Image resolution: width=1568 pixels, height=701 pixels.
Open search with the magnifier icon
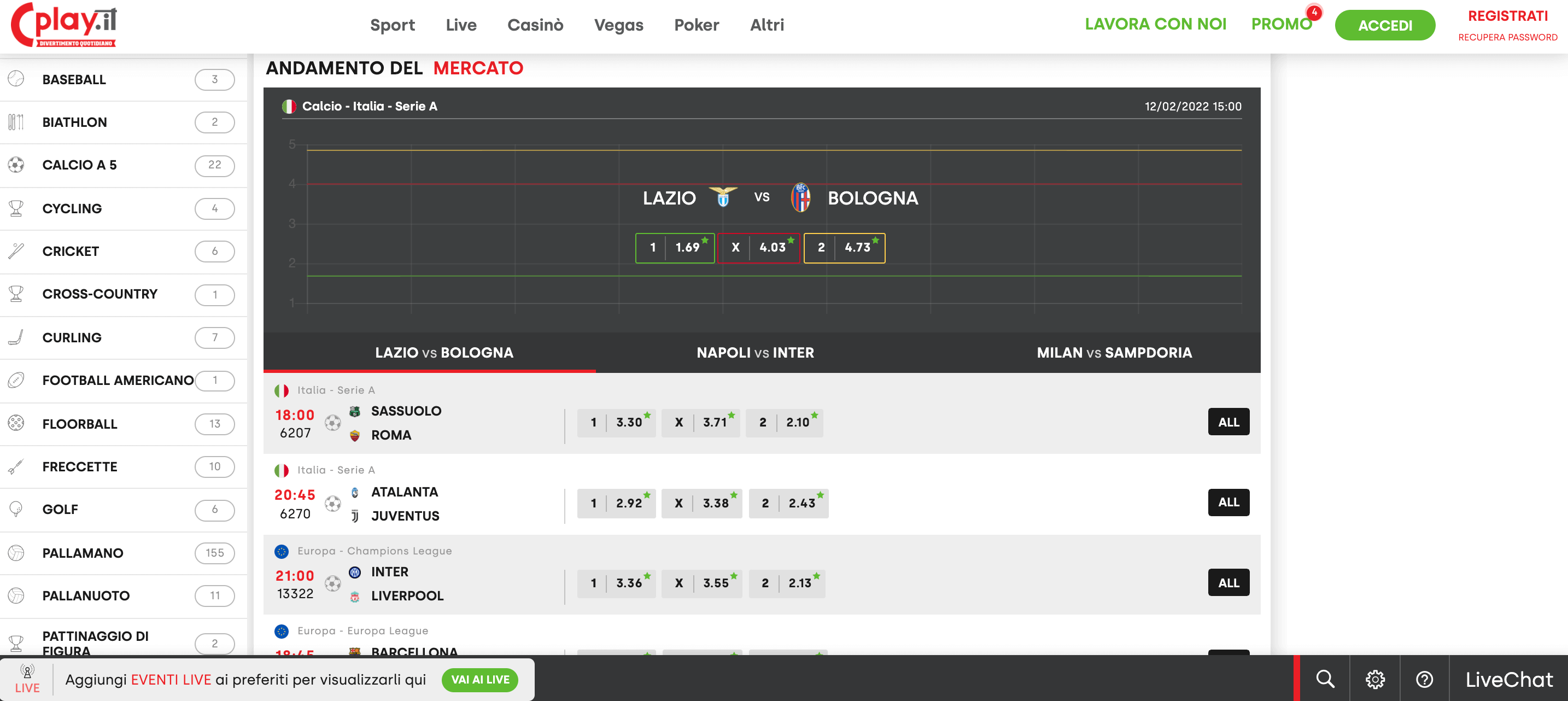tap(1325, 679)
